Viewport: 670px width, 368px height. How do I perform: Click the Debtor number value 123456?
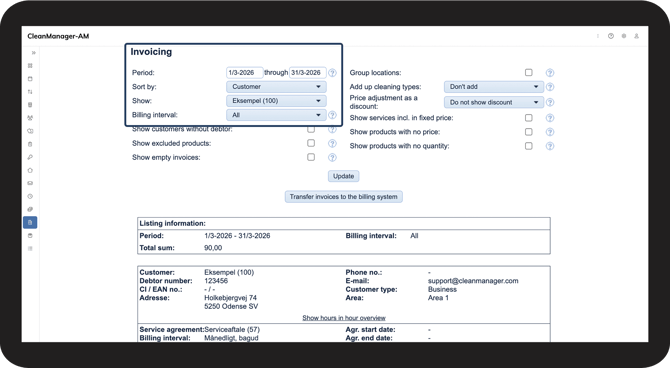216,281
